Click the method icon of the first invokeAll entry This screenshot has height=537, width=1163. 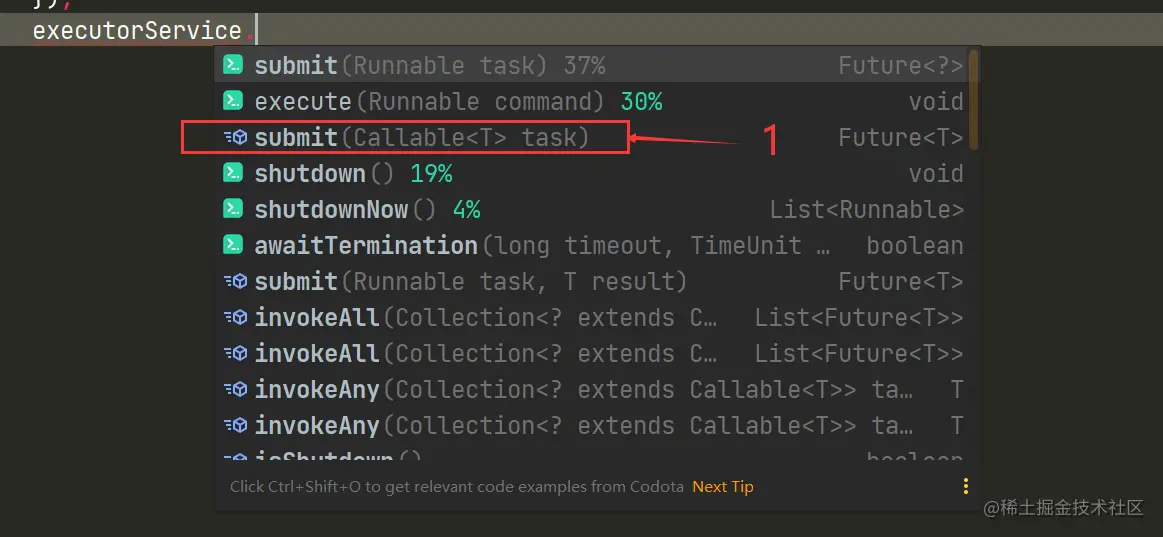pyautogui.click(x=235, y=317)
